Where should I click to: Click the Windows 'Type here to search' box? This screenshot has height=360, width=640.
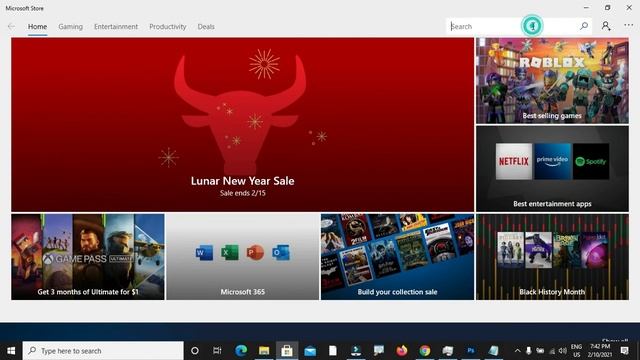[x=103, y=351]
